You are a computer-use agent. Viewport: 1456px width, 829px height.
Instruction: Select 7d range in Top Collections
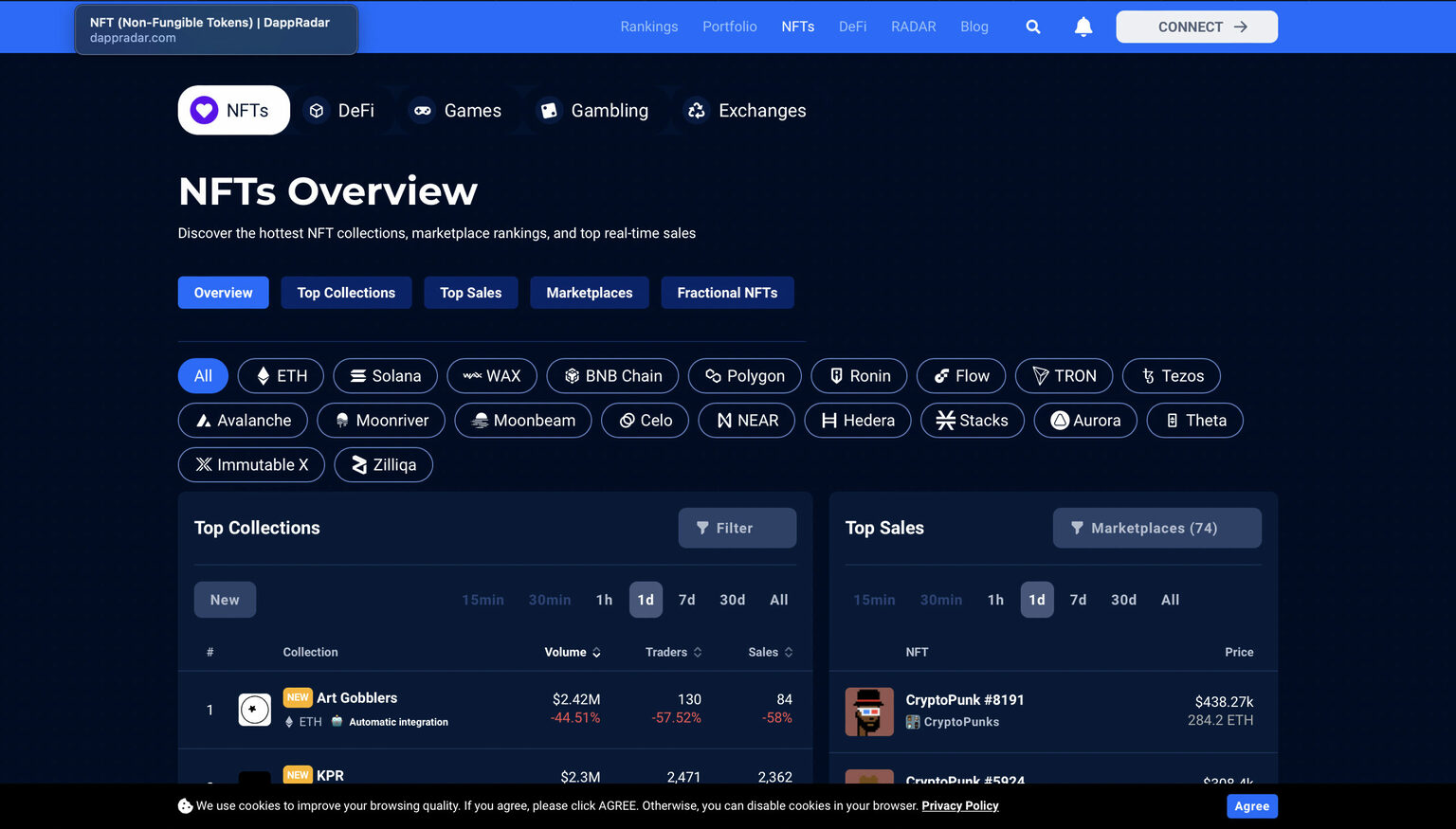pos(687,600)
